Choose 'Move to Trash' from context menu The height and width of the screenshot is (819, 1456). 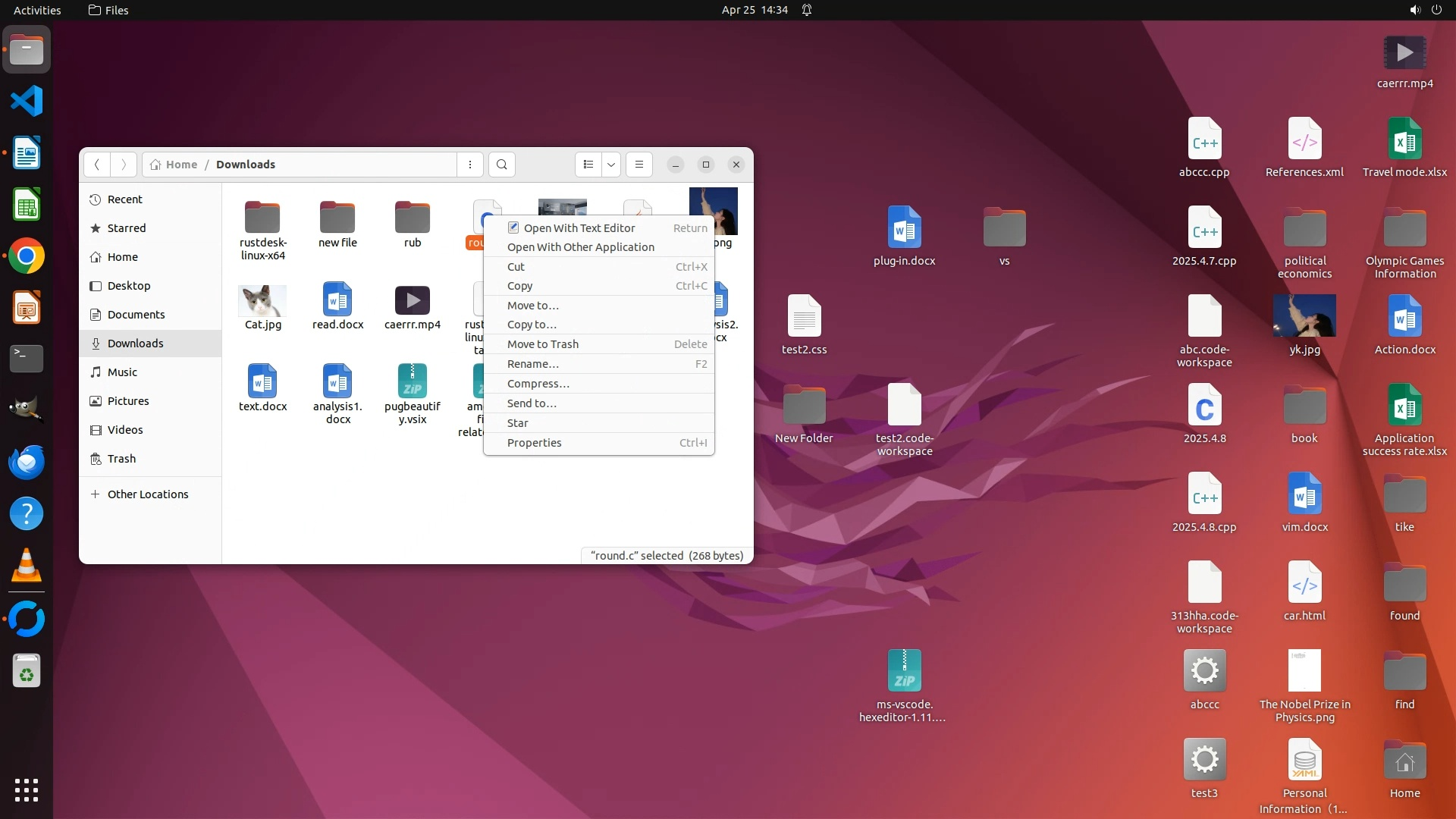point(542,344)
